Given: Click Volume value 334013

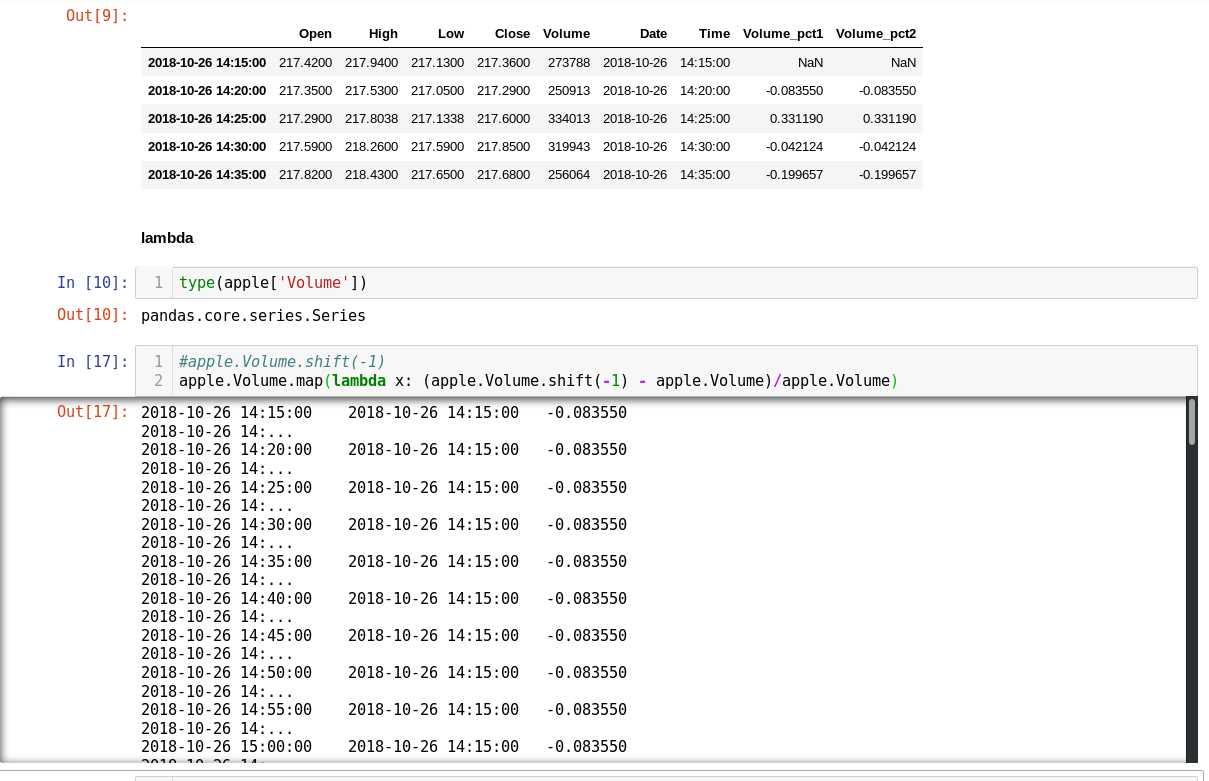Looking at the screenshot, I should [569, 118].
